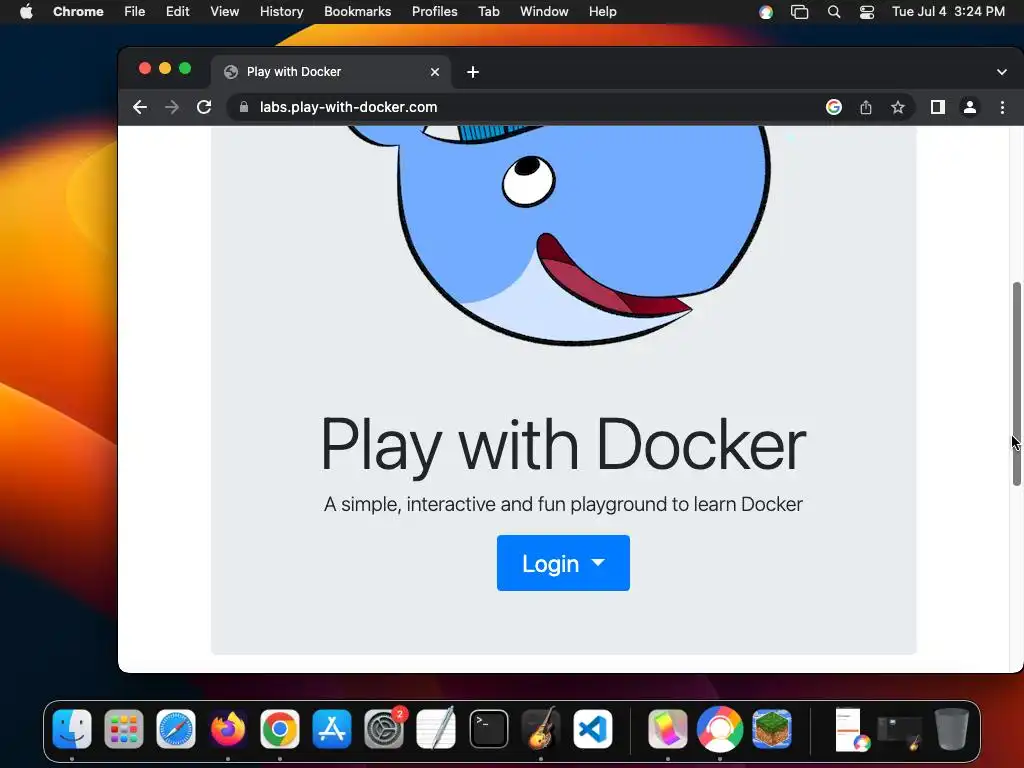Open the Apple menu

point(26,12)
